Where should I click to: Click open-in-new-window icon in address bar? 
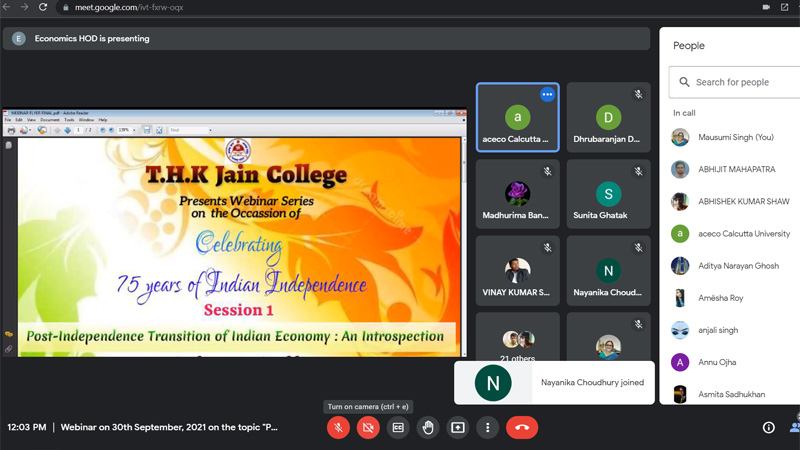pos(785,7)
